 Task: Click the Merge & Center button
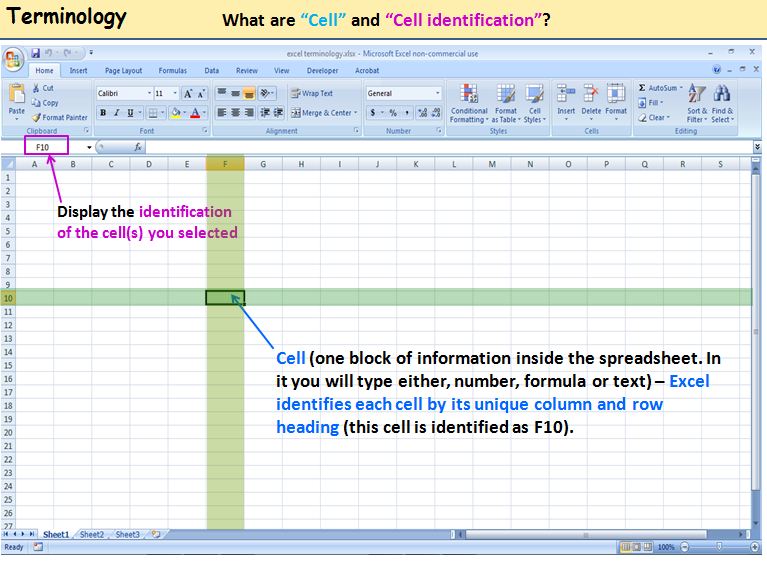click(321, 113)
